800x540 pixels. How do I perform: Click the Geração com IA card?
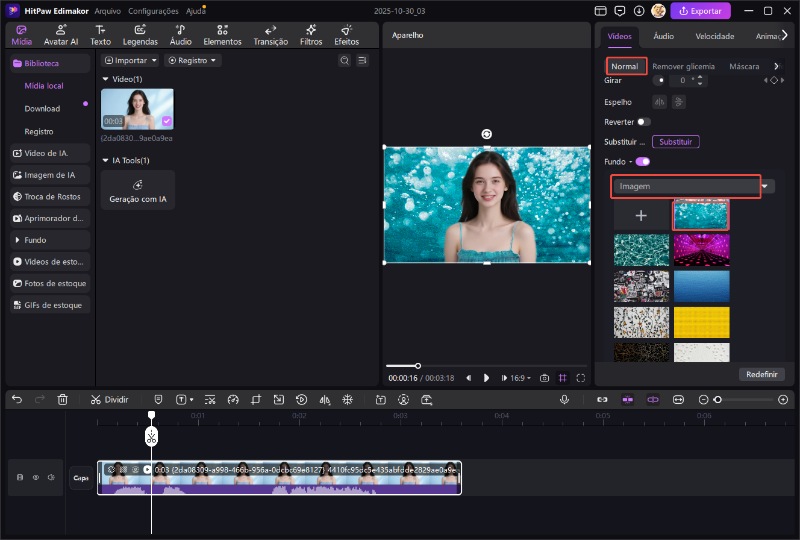click(138, 190)
